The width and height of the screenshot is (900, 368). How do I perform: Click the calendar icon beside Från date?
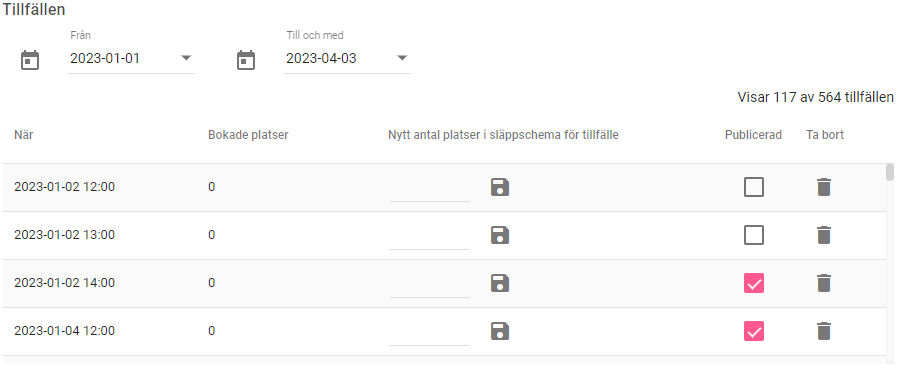pyautogui.click(x=30, y=60)
